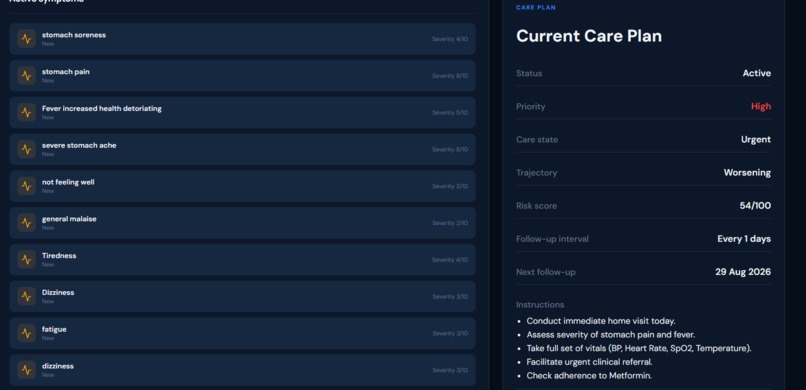806x390 pixels.
Task: Open the stomach pain symptom name
Action: (x=66, y=72)
